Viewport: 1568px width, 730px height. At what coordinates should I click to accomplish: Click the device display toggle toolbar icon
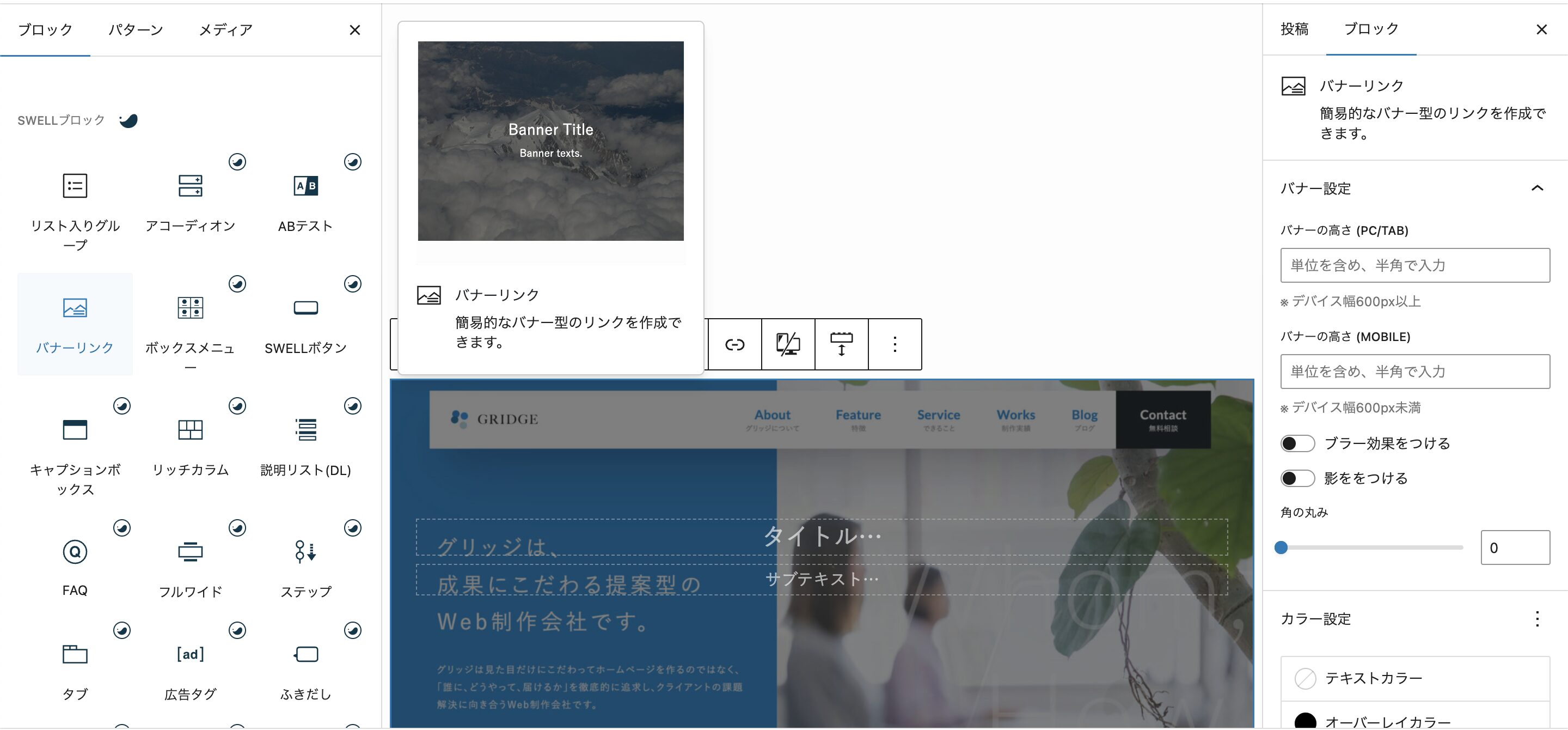[788, 345]
